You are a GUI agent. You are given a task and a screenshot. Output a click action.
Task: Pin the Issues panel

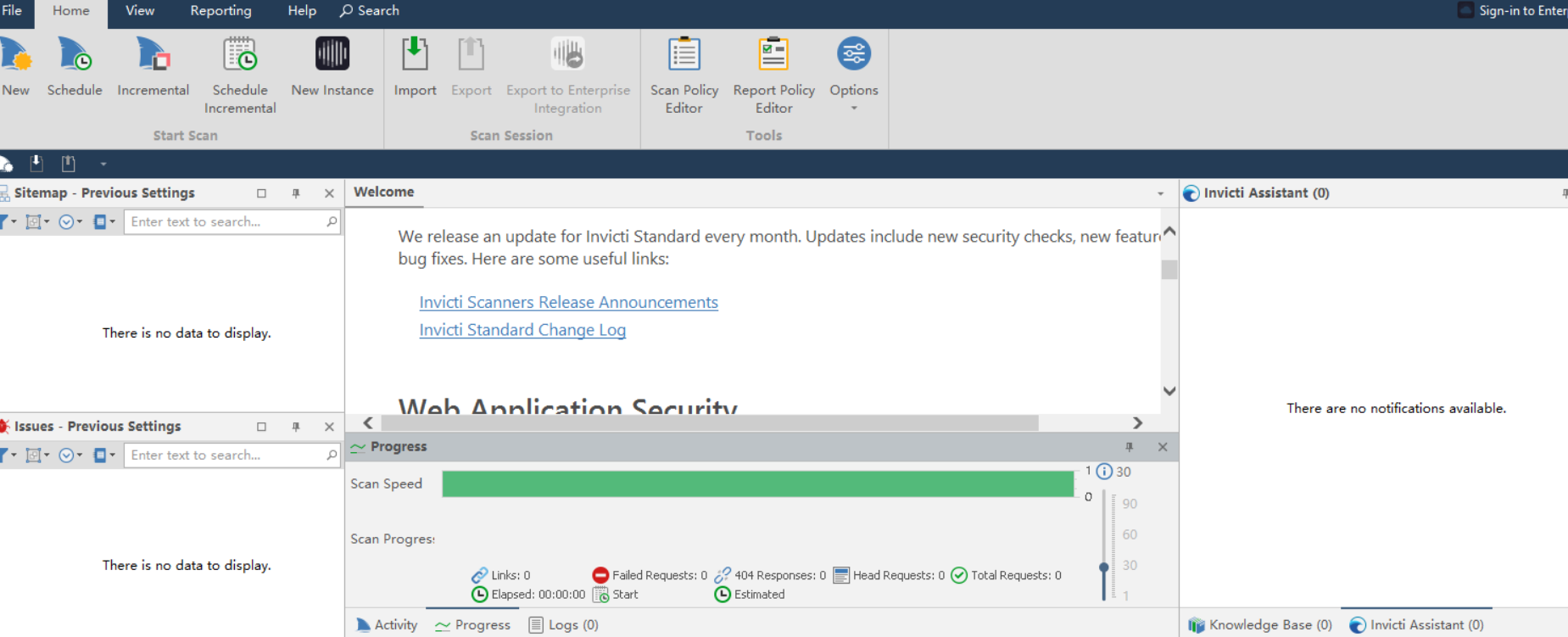[296, 427]
